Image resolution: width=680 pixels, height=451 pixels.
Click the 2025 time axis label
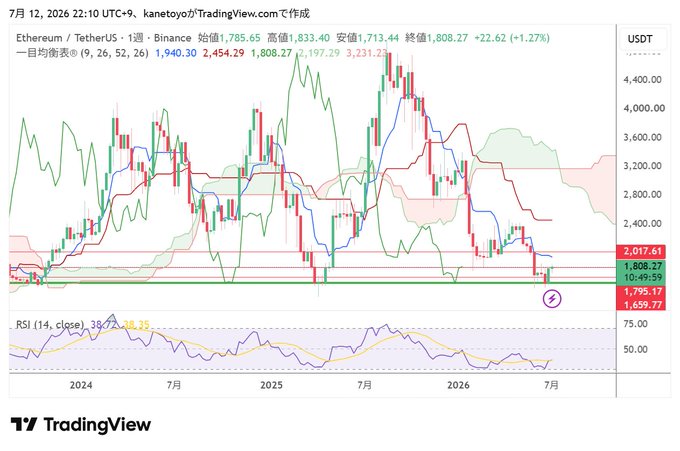[271, 385]
